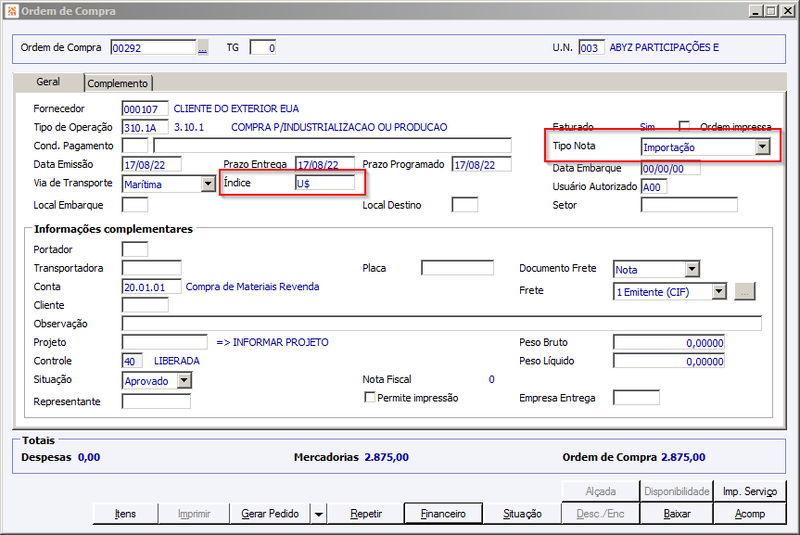Click the Prazo Programado date field

pos(482,165)
